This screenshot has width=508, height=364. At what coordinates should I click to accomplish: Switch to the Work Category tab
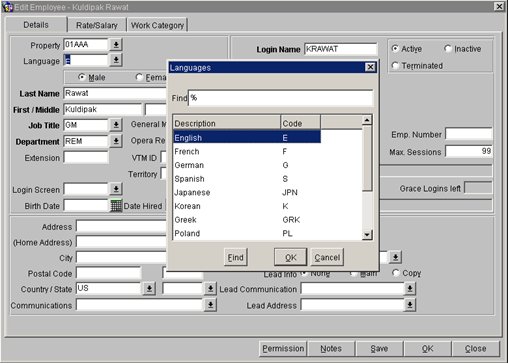point(157,25)
